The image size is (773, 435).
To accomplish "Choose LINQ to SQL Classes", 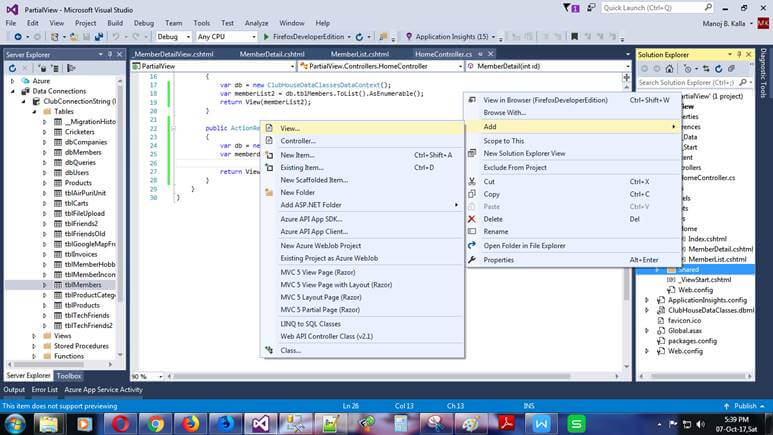I will pos(362,324).
